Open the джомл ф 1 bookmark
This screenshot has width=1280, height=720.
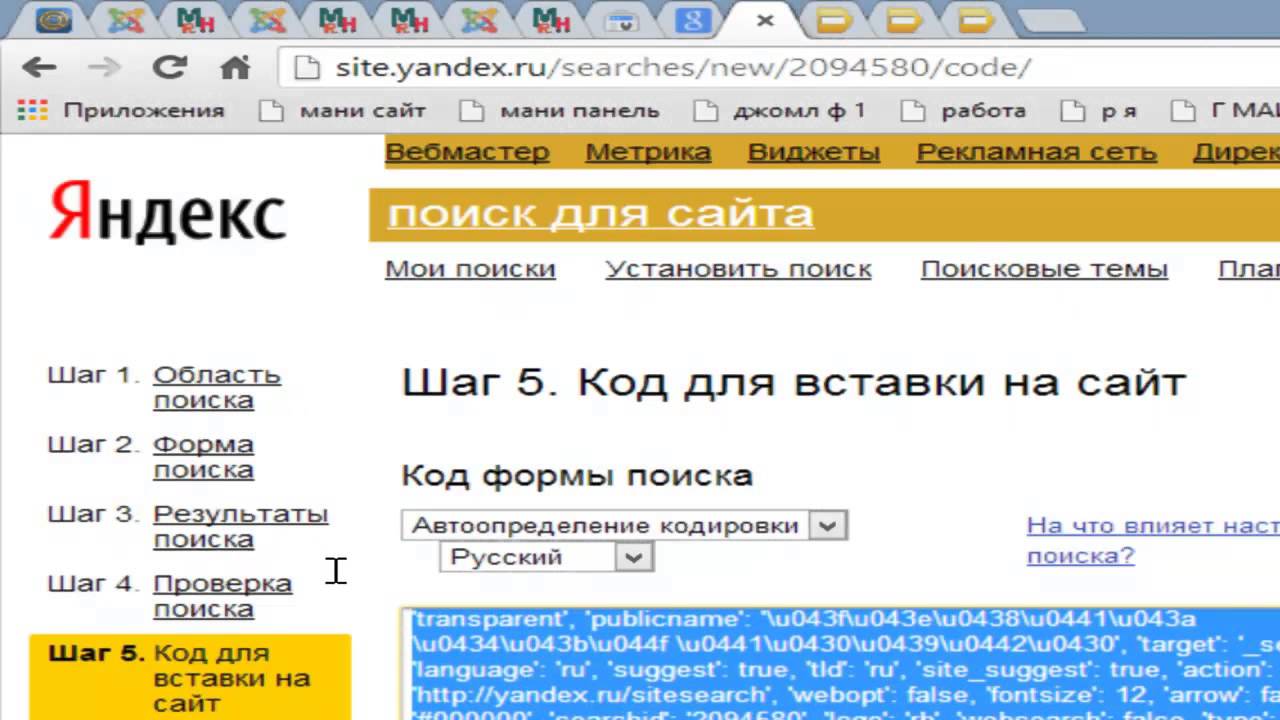(x=779, y=110)
